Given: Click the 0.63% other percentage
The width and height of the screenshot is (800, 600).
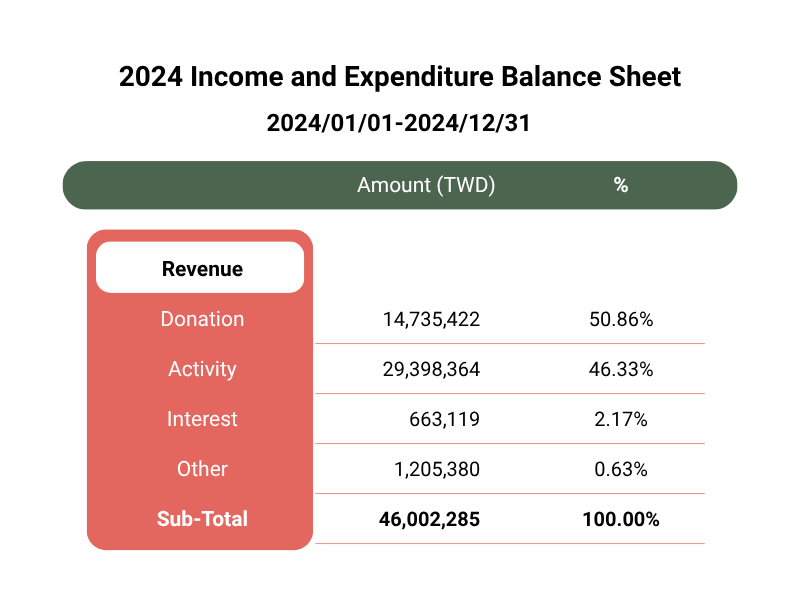Looking at the screenshot, I should click(621, 469).
